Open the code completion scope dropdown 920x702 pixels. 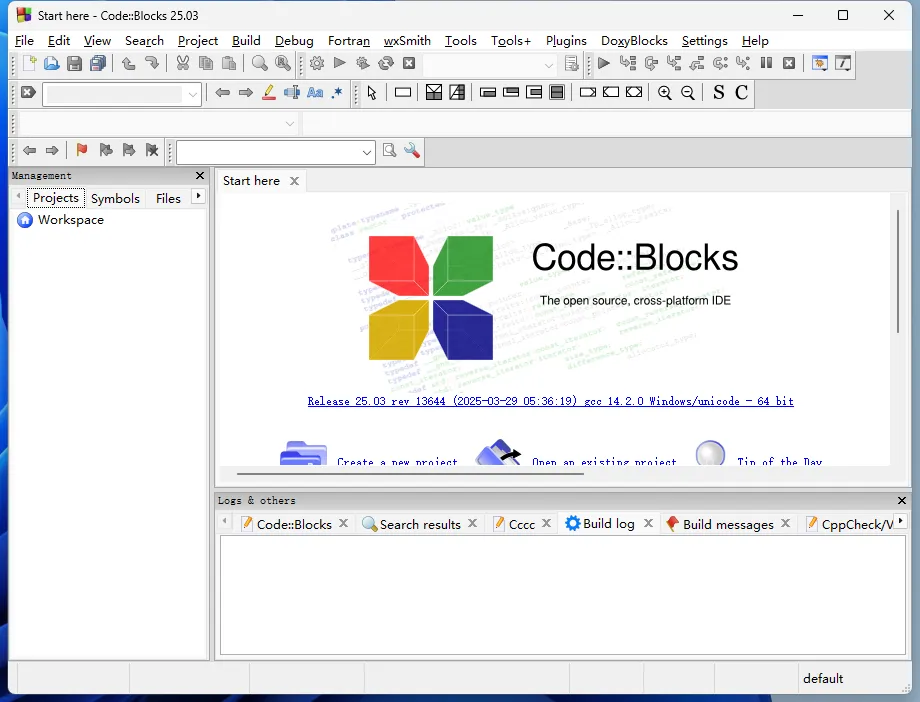pos(290,124)
